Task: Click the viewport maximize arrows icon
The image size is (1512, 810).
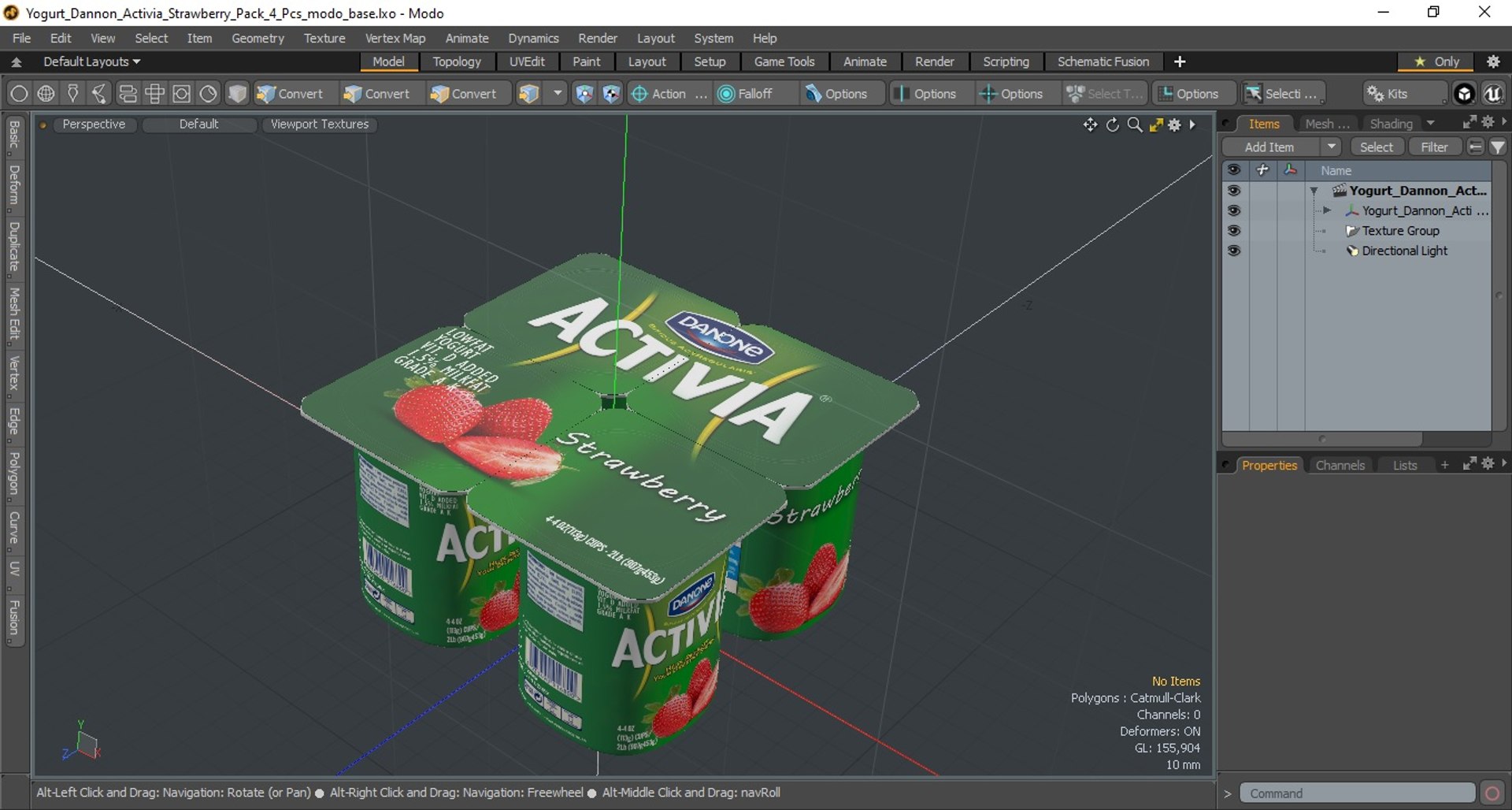Action: coord(1156,124)
